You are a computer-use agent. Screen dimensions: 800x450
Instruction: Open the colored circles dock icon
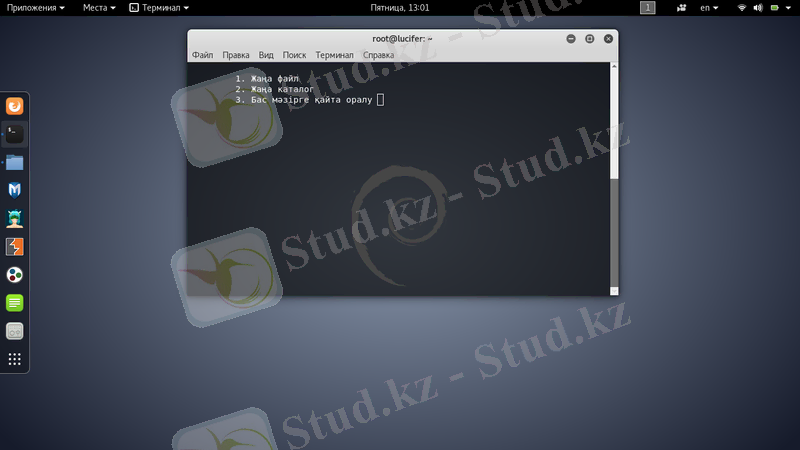point(14,275)
